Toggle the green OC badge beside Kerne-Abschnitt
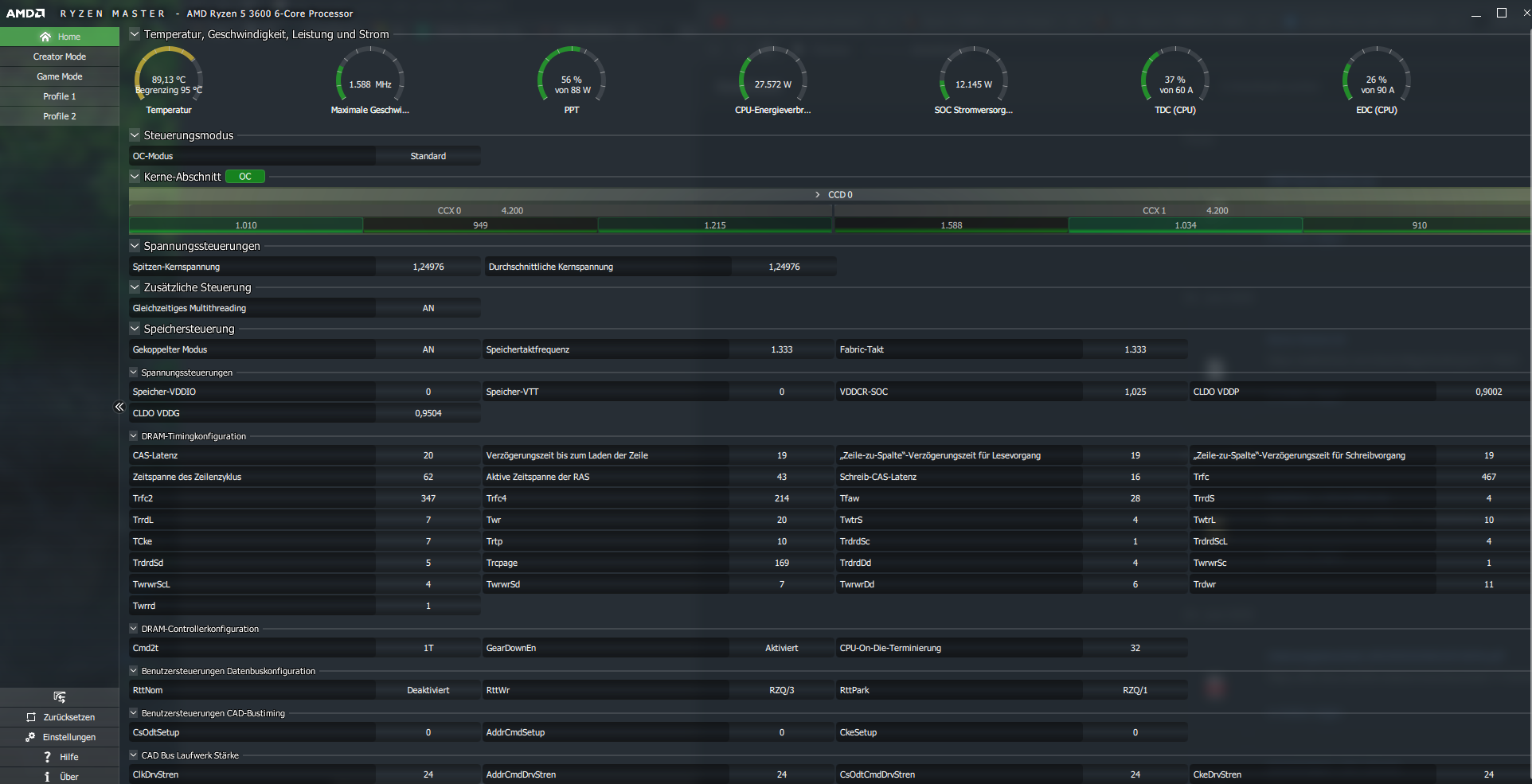Viewport: 1532px width, 784px height. click(x=245, y=177)
